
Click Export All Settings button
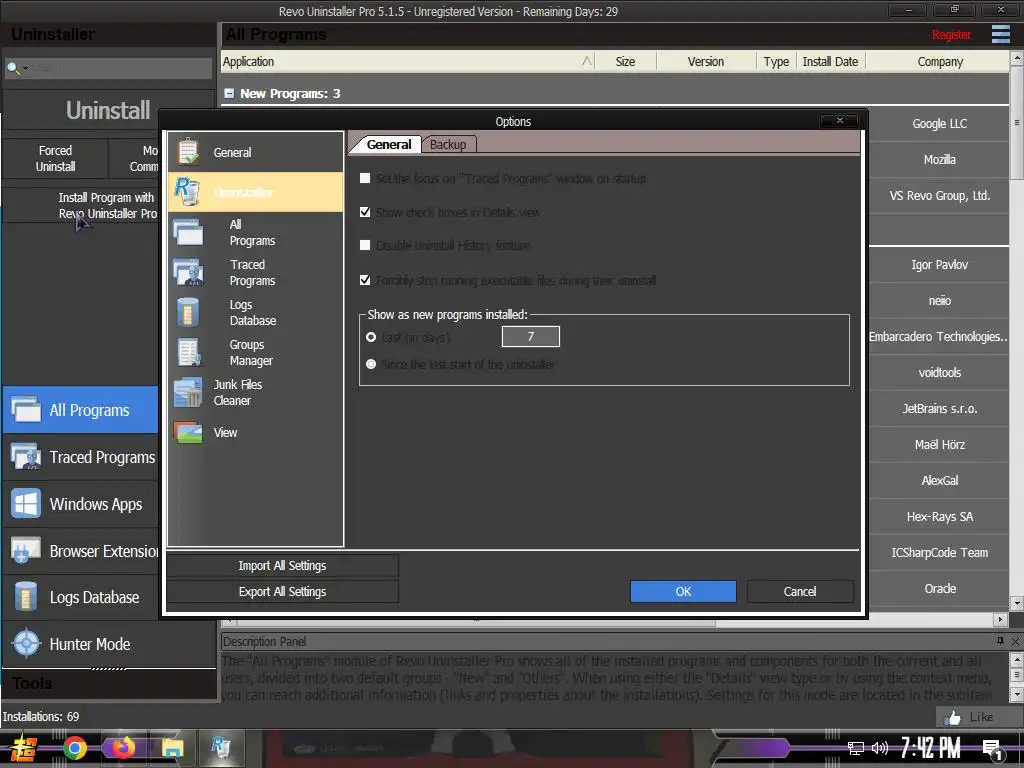[x=282, y=591]
